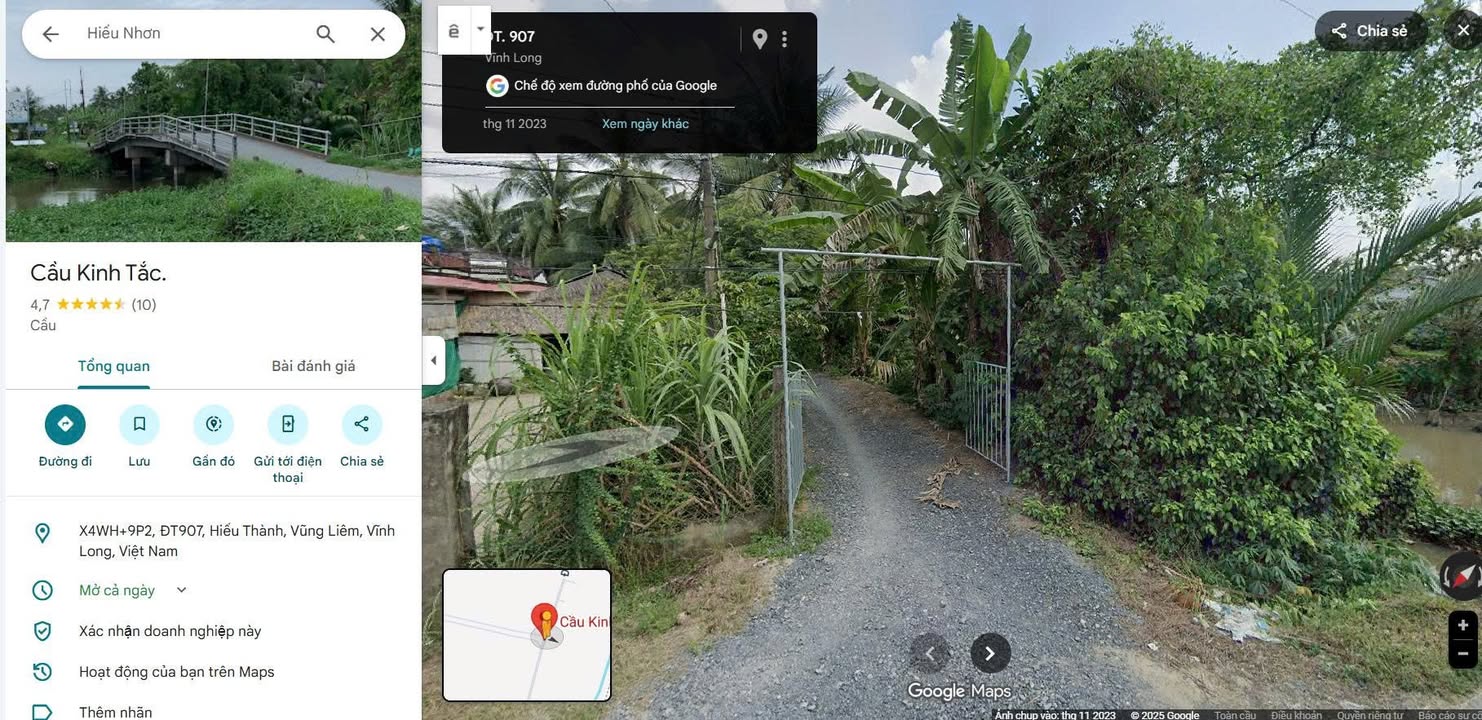The width and height of the screenshot is (1482, 720).
Task: Open three-dot more options menu
Action: click(785, 39)
